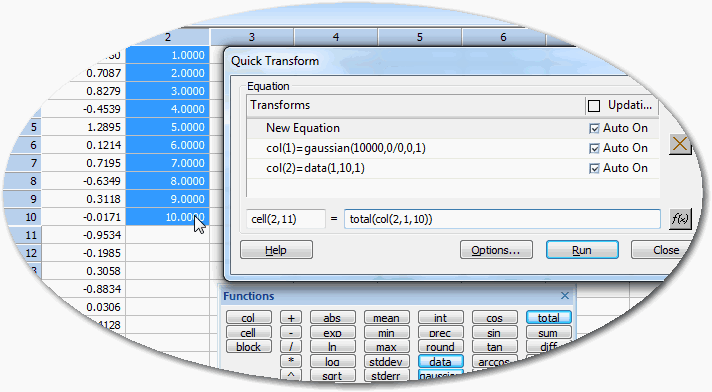Insert the max function
Viewport: 712px width, 392px height.
point(386,347)
